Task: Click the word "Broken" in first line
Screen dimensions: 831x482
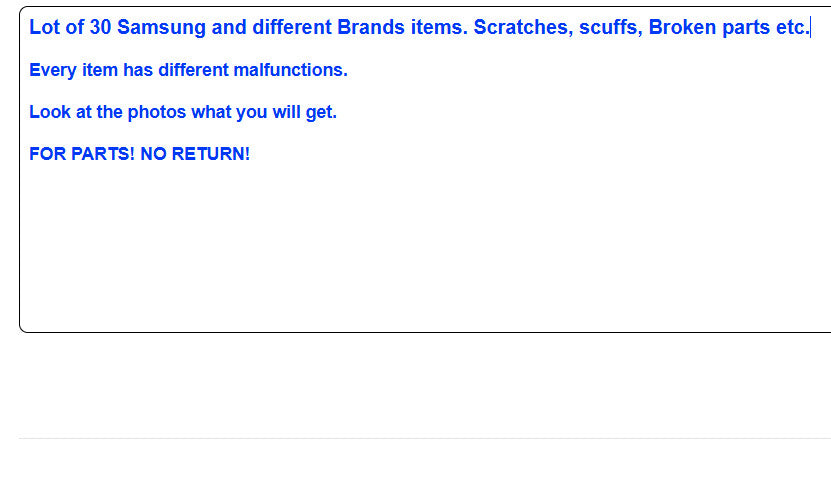Action: 682,27
